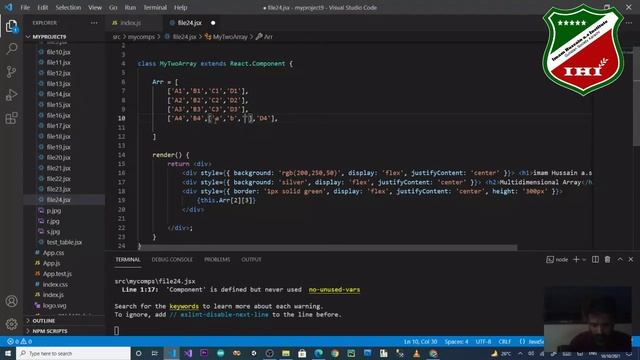This screenshot has height=360, width=640.
Task: Click Explorer's more actions ellipsis
Action: pos(94,23)
